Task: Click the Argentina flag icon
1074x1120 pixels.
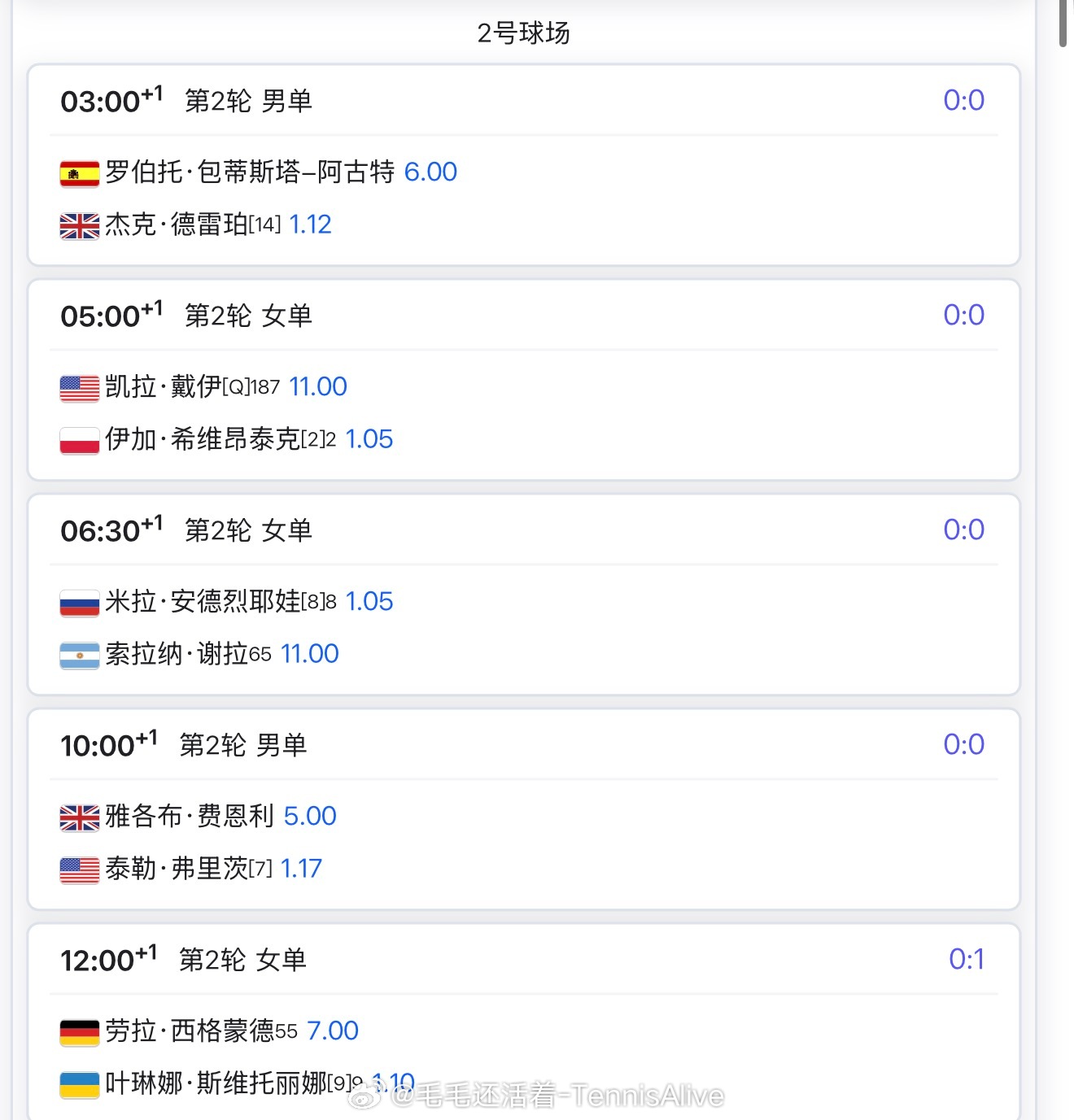Action: pos(80,655)
